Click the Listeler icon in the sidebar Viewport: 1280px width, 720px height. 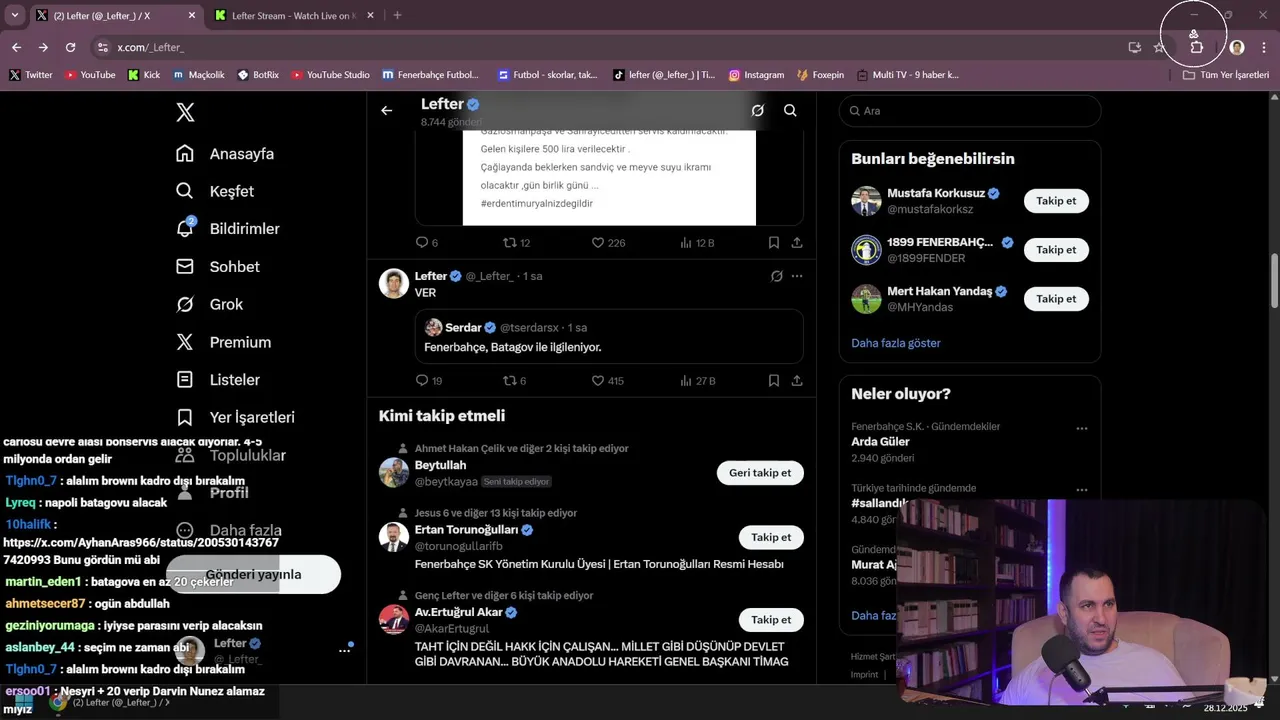tap(185, 380)
